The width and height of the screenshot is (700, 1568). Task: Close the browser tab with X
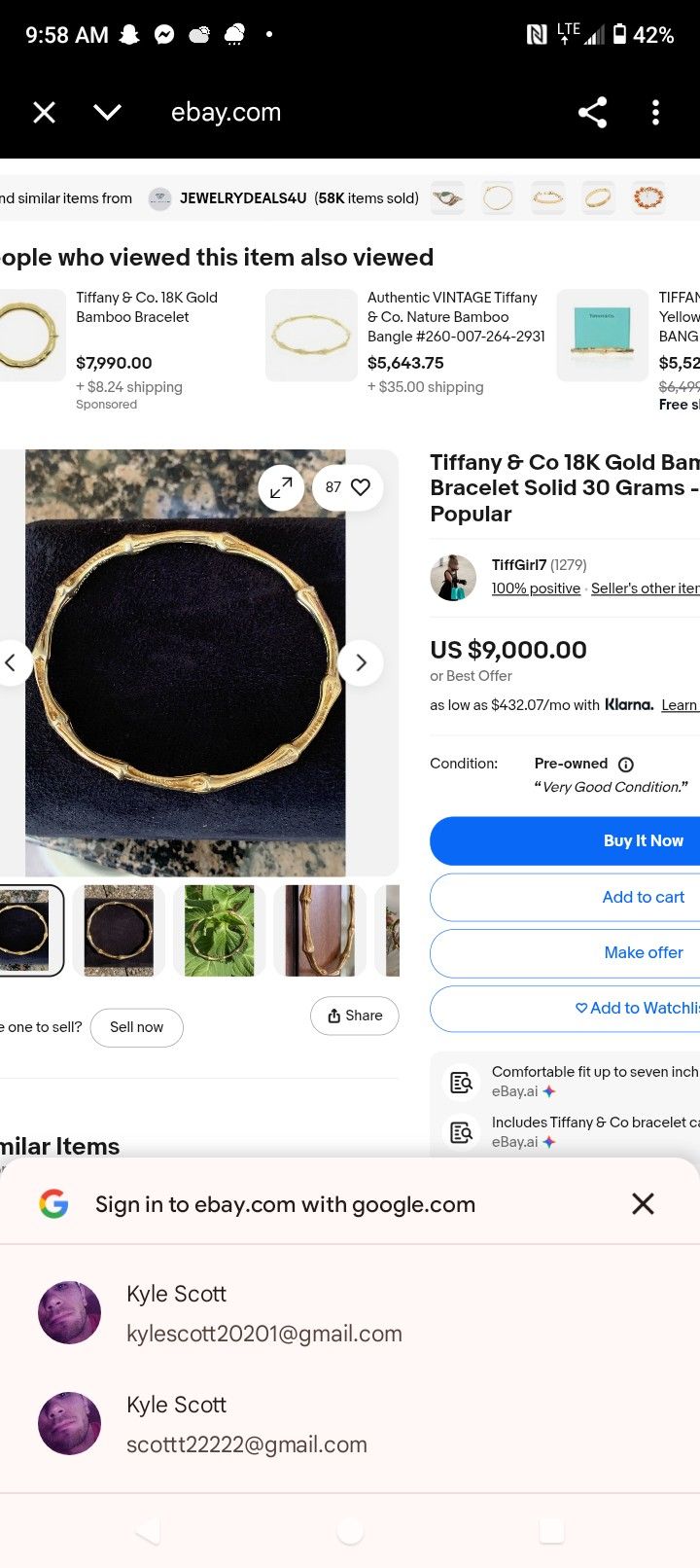[44, 113]
